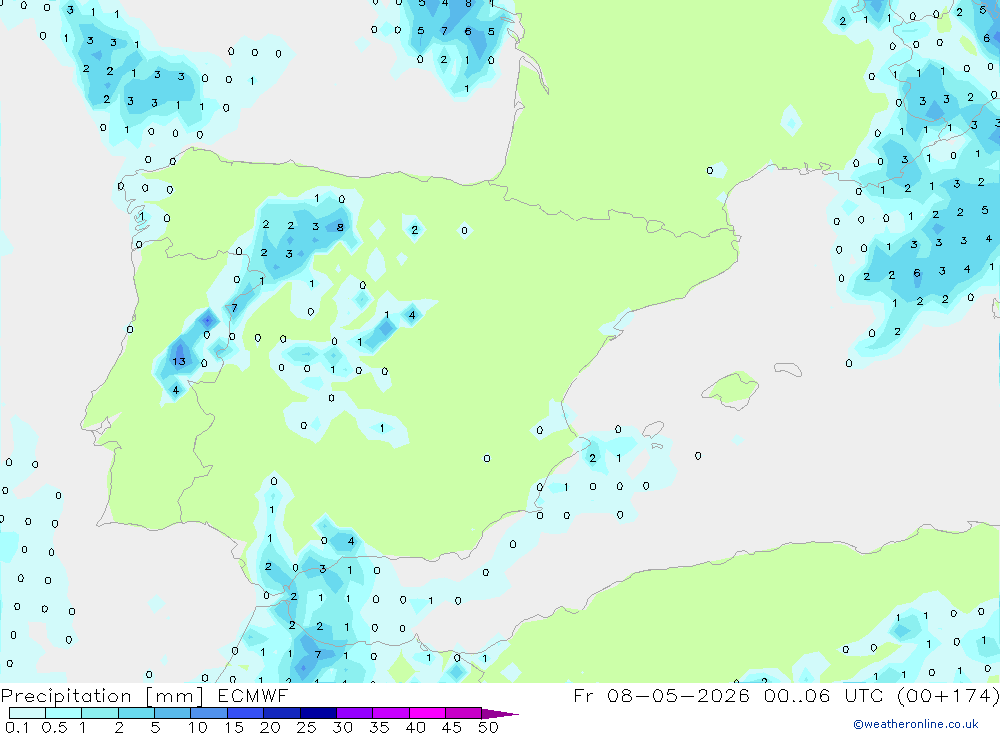Click the 2–5 mm legend color swatch
Screen dimensions: 1000x733
click(136, 713)
